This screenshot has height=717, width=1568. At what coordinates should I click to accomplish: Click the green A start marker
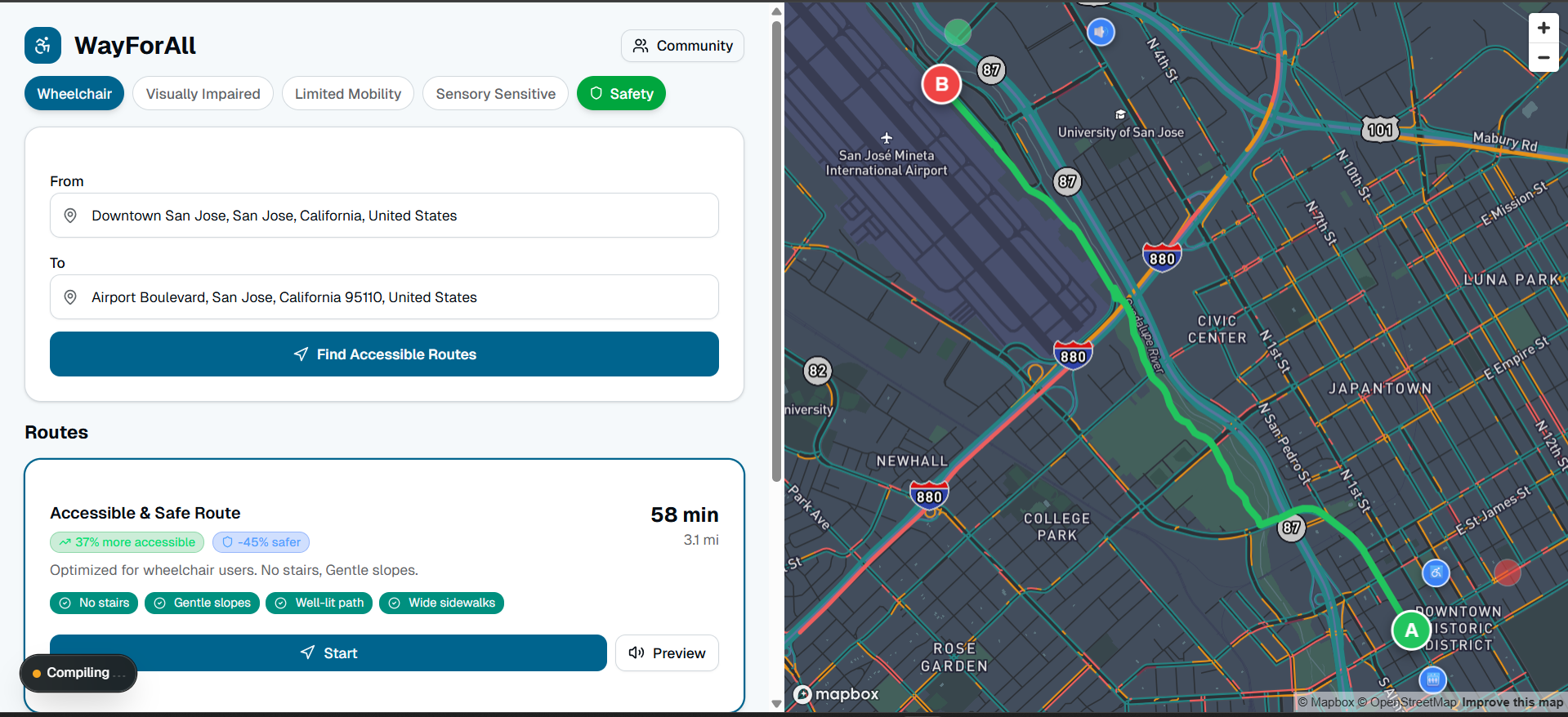1411,630
